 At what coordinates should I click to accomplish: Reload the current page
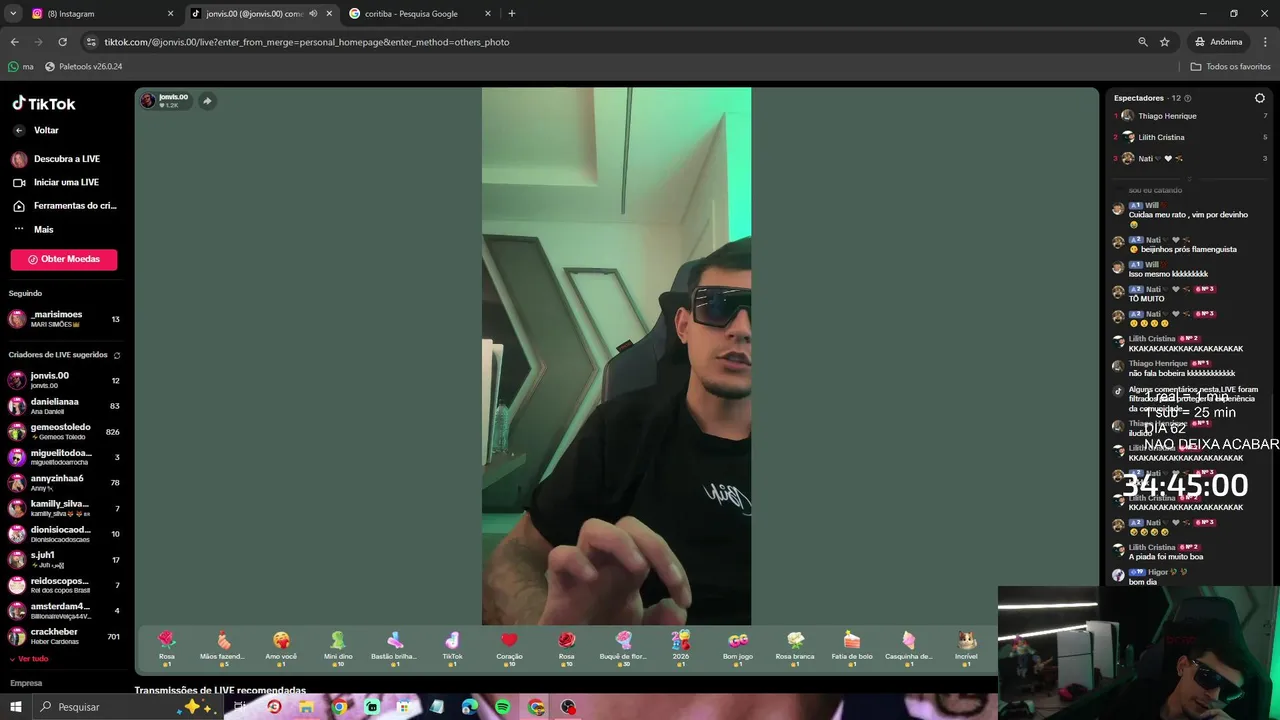pyautogui.click(x=62, y=42)
